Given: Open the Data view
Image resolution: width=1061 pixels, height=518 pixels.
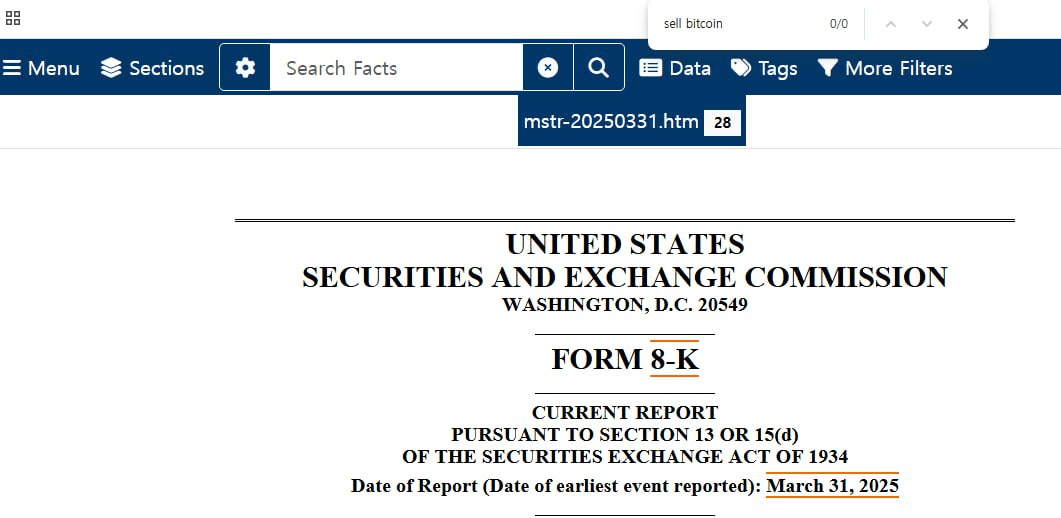Looking at the screenshot, I should (675, 68).
